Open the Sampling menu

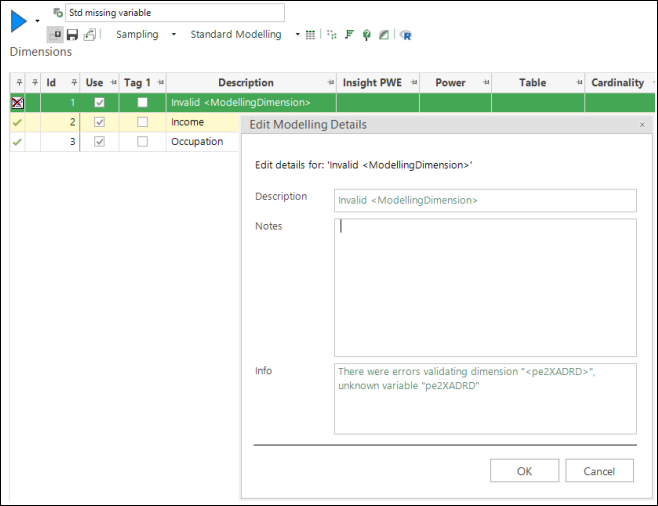click(137, 34)
